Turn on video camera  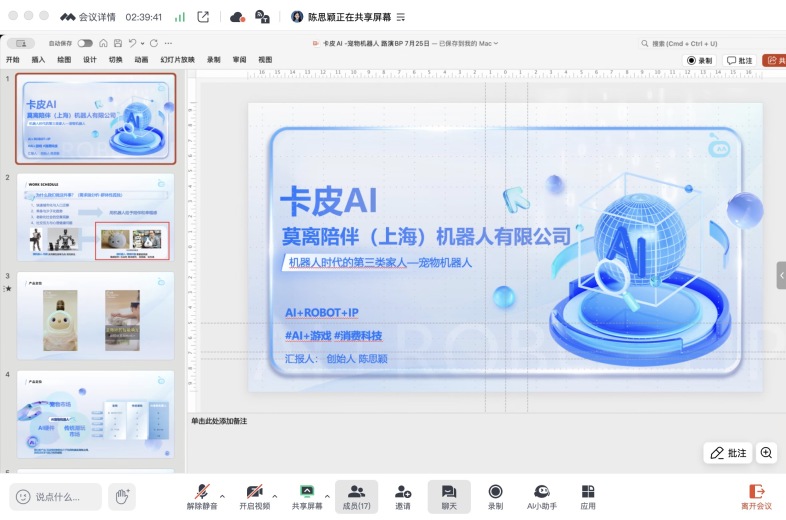(254, 495)
